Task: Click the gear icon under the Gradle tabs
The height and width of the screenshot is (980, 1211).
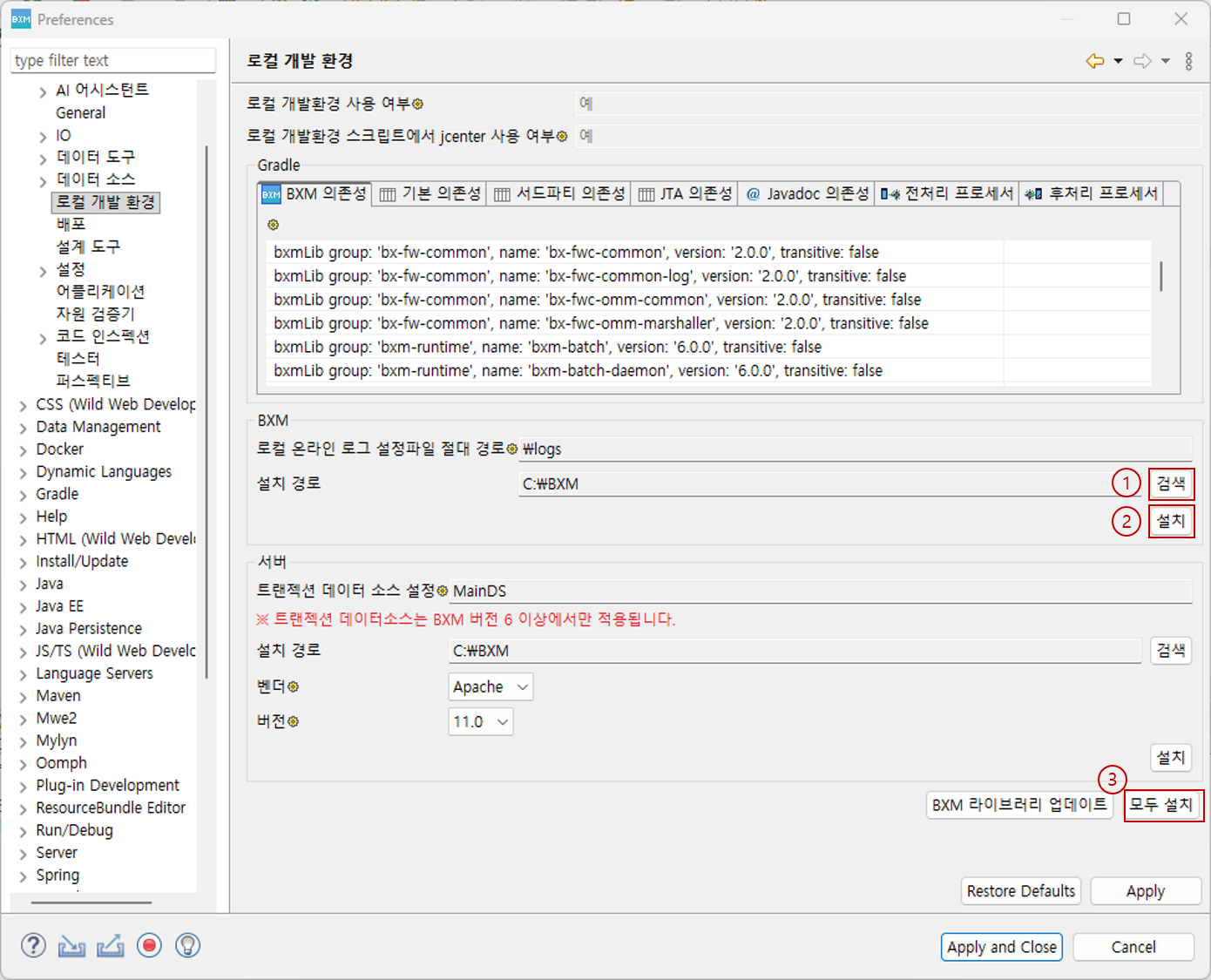Action: click(273, 225)
